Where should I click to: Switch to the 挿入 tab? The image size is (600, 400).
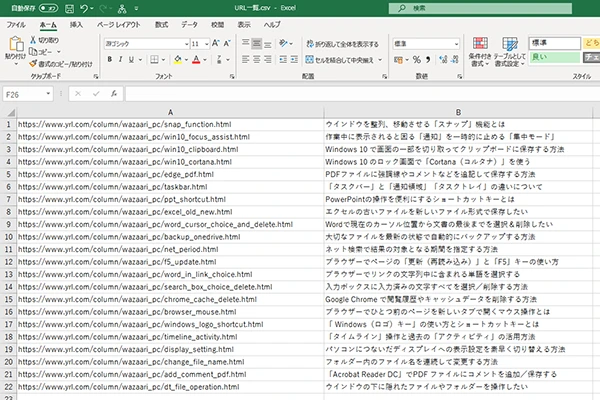pyautogui.click(x=76, y=25)
